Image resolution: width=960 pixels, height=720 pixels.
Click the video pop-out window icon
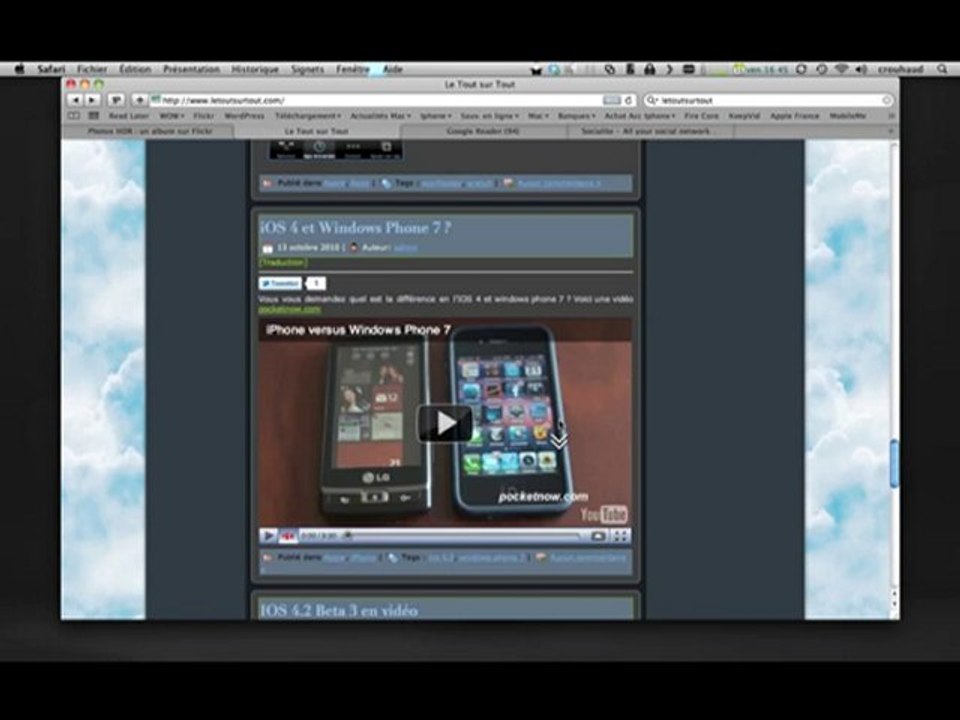598,536
